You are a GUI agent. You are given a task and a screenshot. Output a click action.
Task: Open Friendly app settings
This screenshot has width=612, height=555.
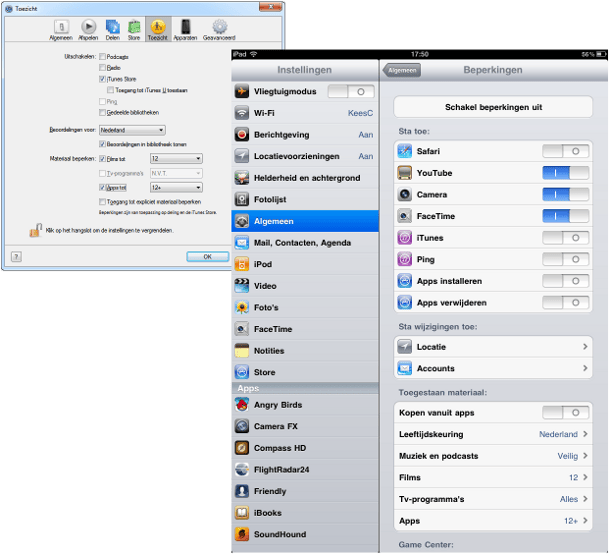305,491
